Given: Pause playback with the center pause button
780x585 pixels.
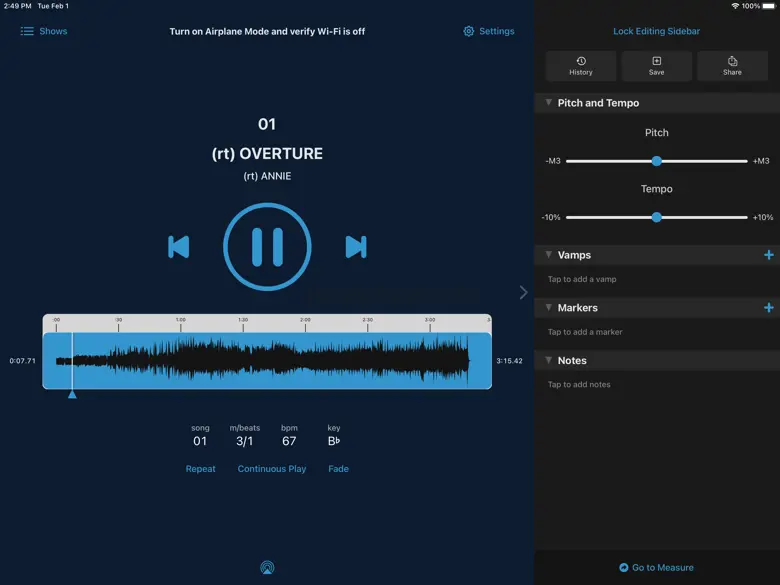Looking at the screenshot, I should click(x=267, y=246).
